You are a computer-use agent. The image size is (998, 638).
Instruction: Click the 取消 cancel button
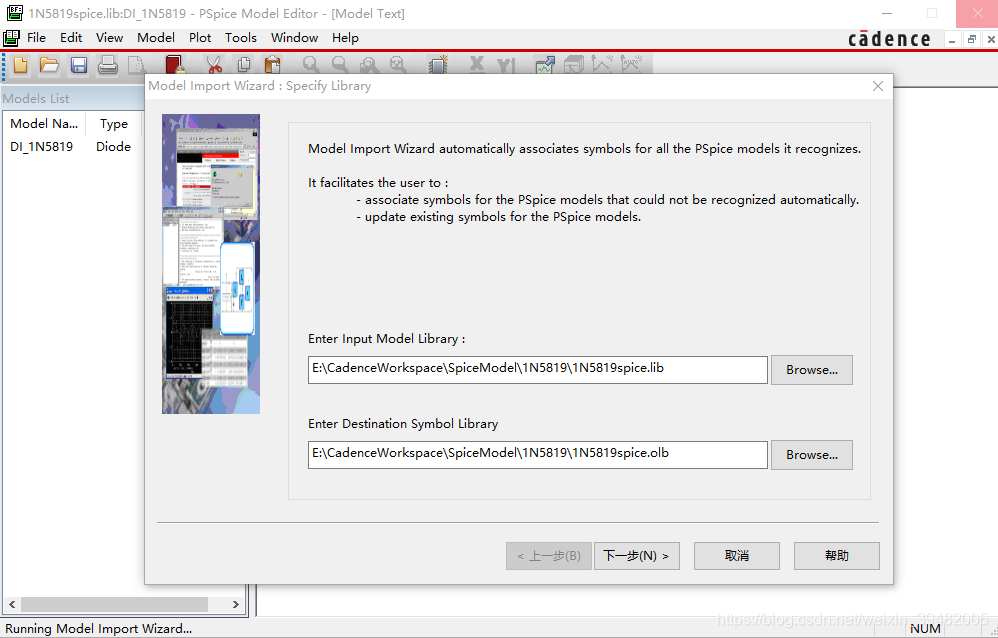(736, 556)
